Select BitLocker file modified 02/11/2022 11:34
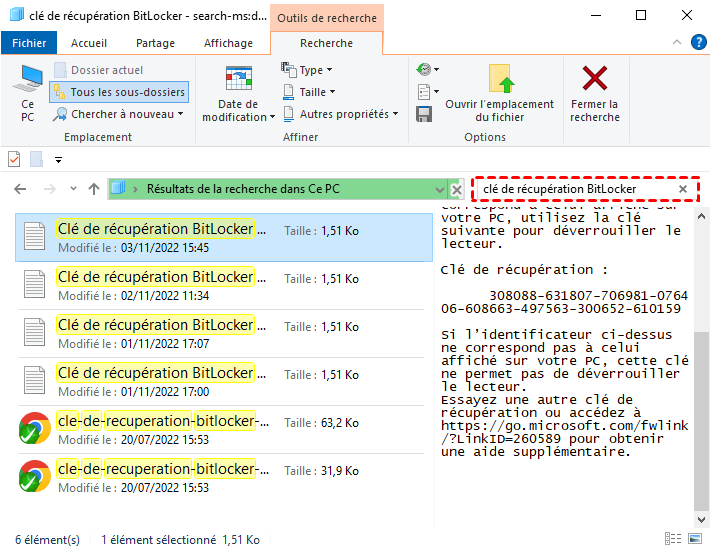Screen dimensions: 711x552 155,285
